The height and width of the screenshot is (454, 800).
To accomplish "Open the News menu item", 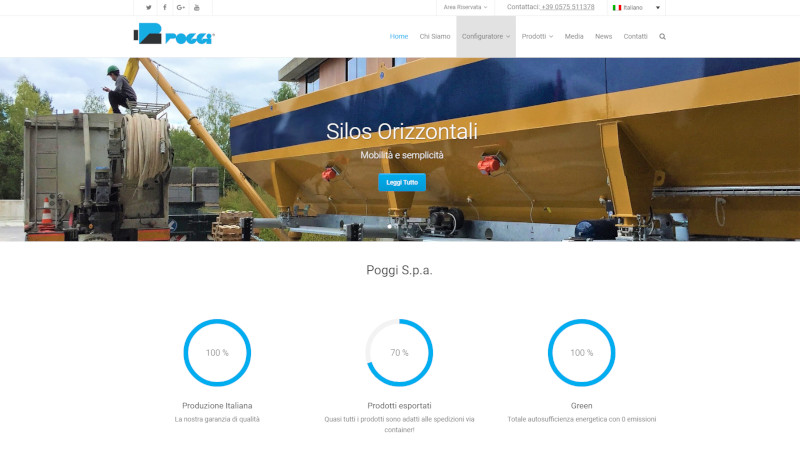I will pyautogui.click(x=604, y=37).
